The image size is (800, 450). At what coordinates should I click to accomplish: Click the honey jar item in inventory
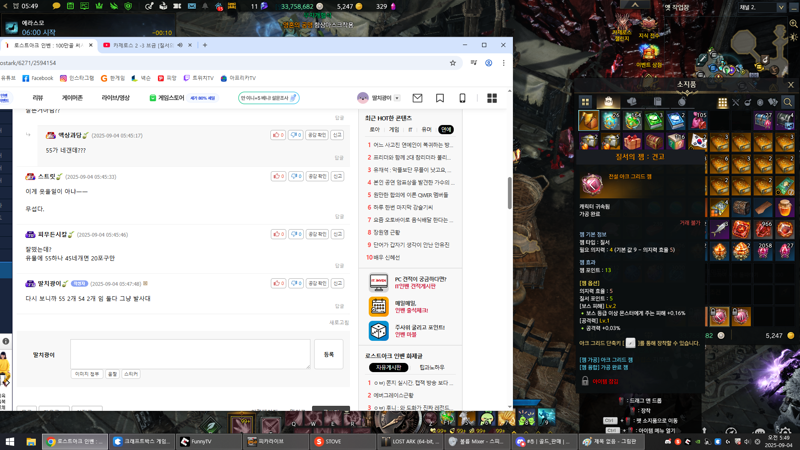point(785,208)
